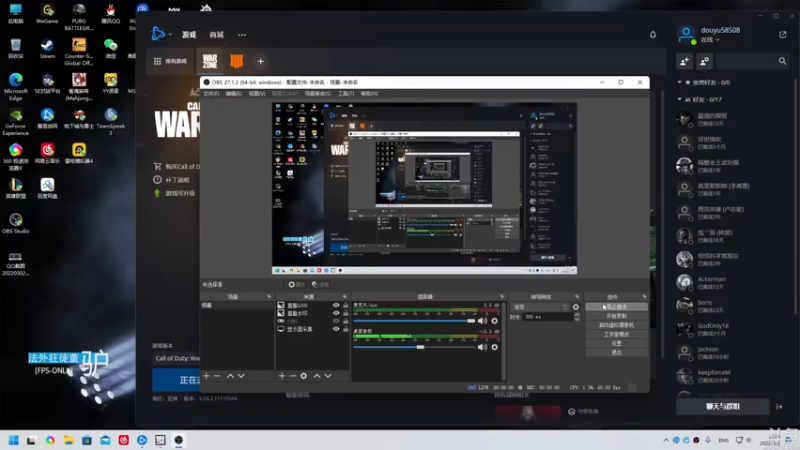This screenshot has width=800, height=450.
Task: Select the OBS Studio desktop icon
Action: (x=15, y=223)
